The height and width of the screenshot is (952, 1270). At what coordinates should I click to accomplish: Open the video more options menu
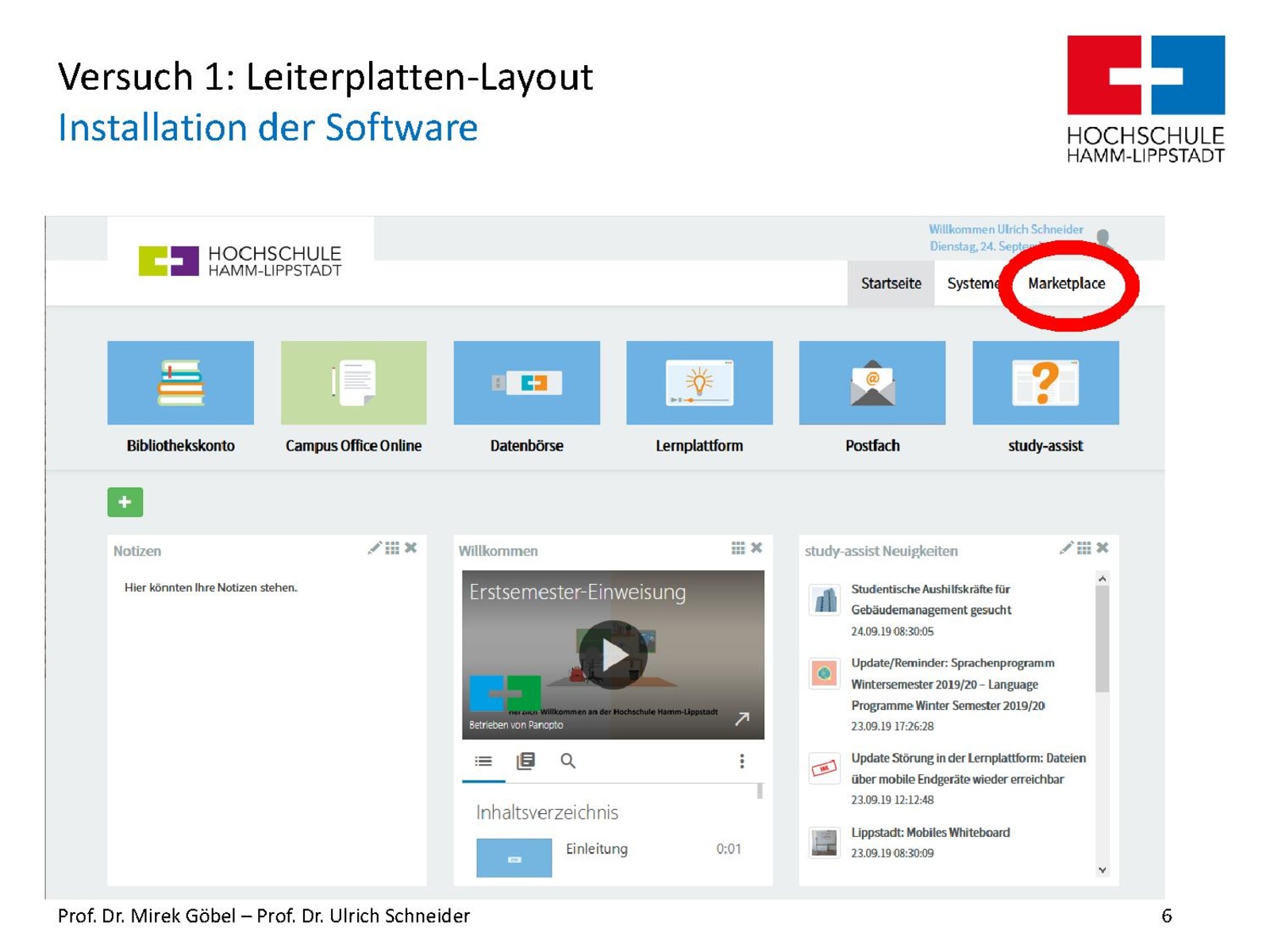741,762
